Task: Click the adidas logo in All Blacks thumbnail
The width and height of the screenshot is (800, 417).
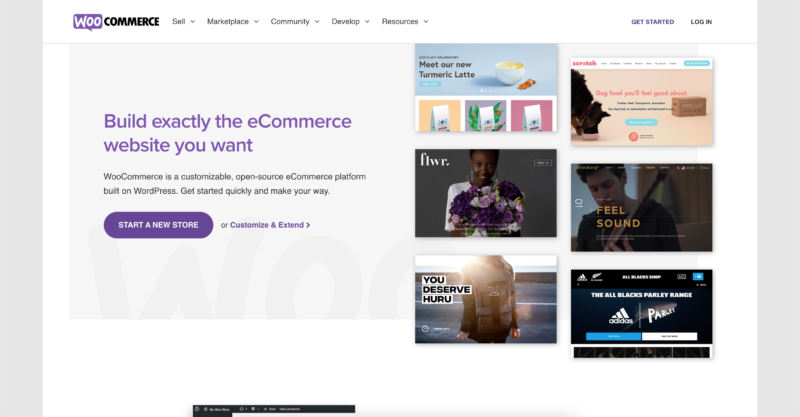Action: pyautogui.click(x=620, y=315)
